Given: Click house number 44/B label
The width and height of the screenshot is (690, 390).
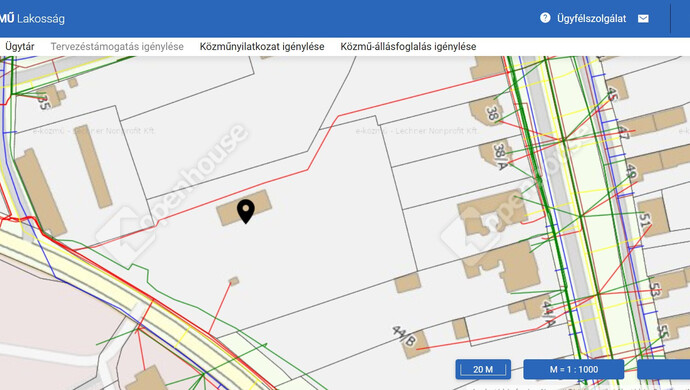Looking at the screenshot, I should tap(404, 336).
